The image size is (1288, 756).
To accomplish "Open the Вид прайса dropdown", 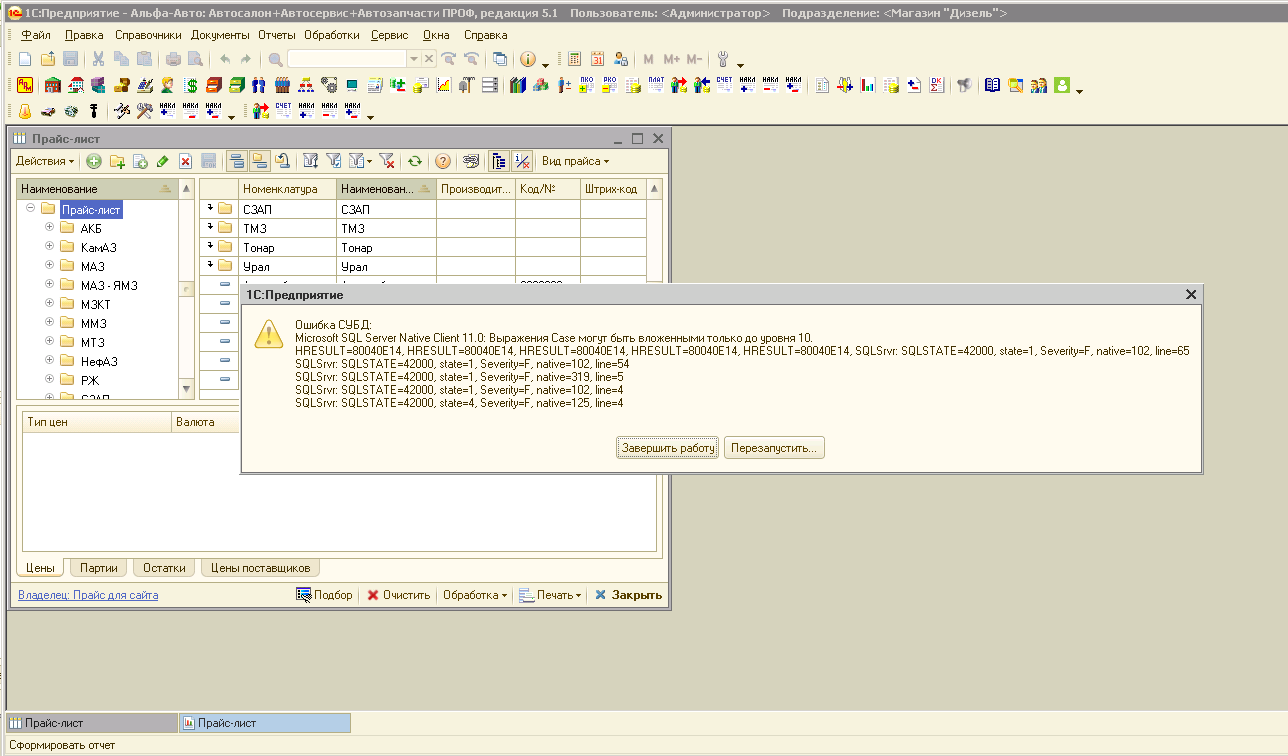I will [x=575, y=161].
